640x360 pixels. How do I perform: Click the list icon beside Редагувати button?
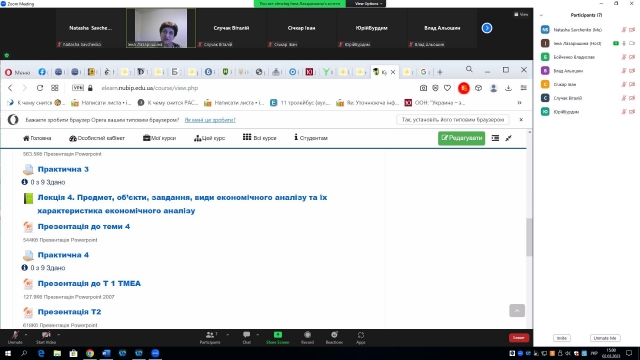[x=495, y=138]
